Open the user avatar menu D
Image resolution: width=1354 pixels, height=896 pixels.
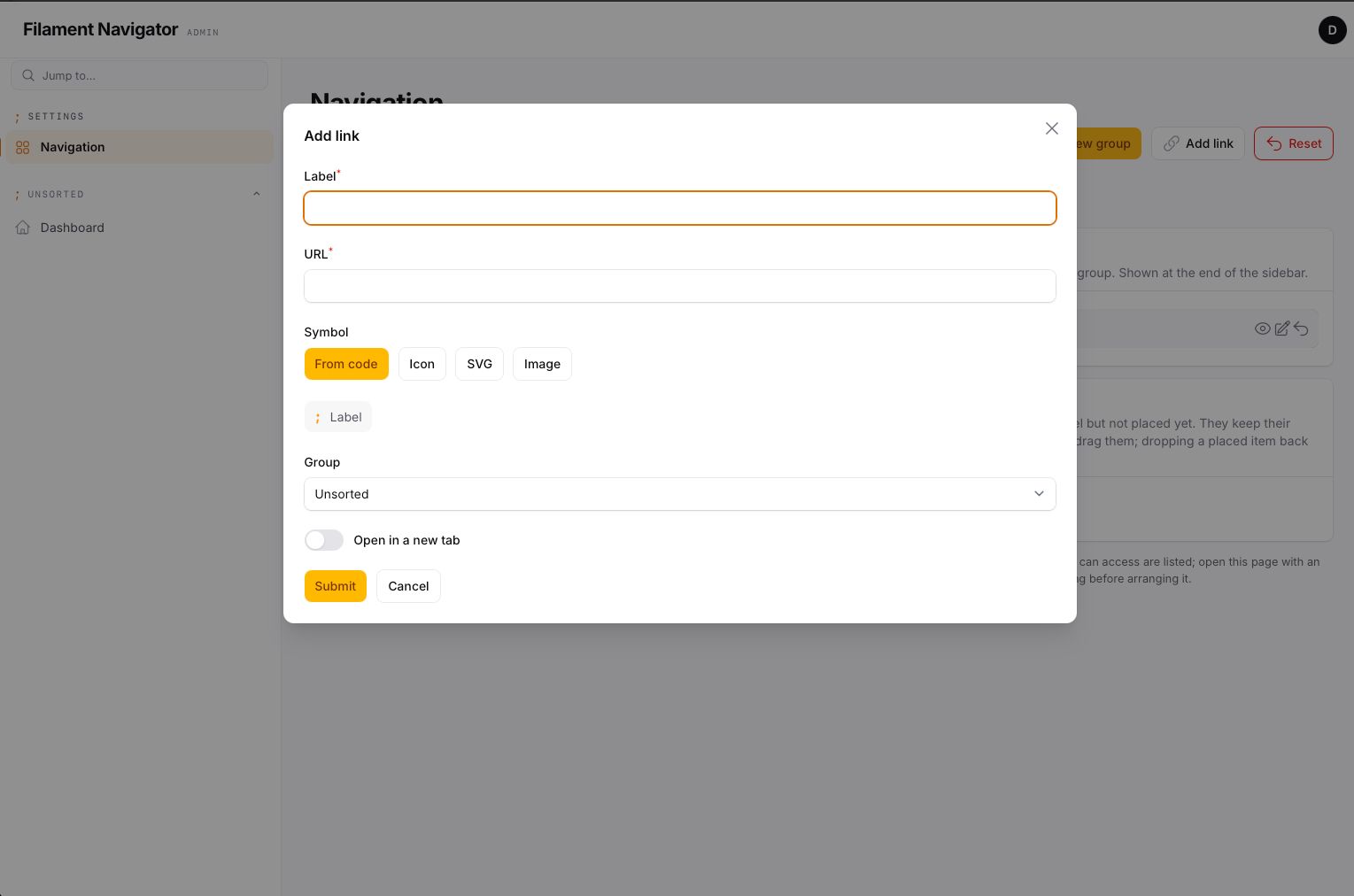[x=1332, y=30]
